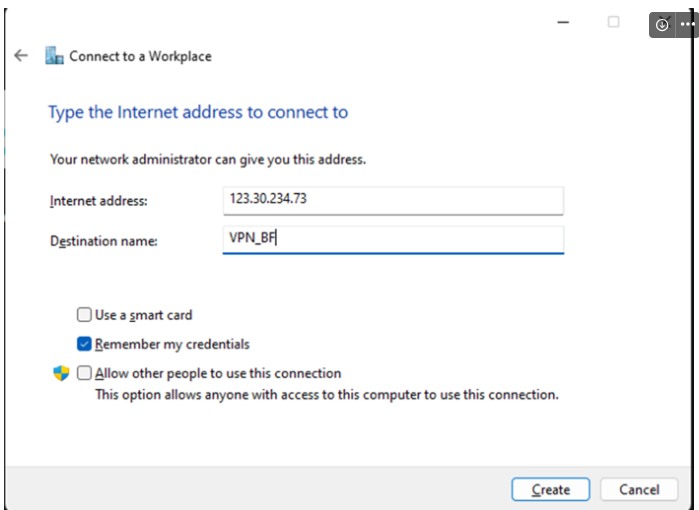The image size is (699, 510).
Task: Click the Connect to a Workplace wizard icon
Action: (x=54, y=56)
